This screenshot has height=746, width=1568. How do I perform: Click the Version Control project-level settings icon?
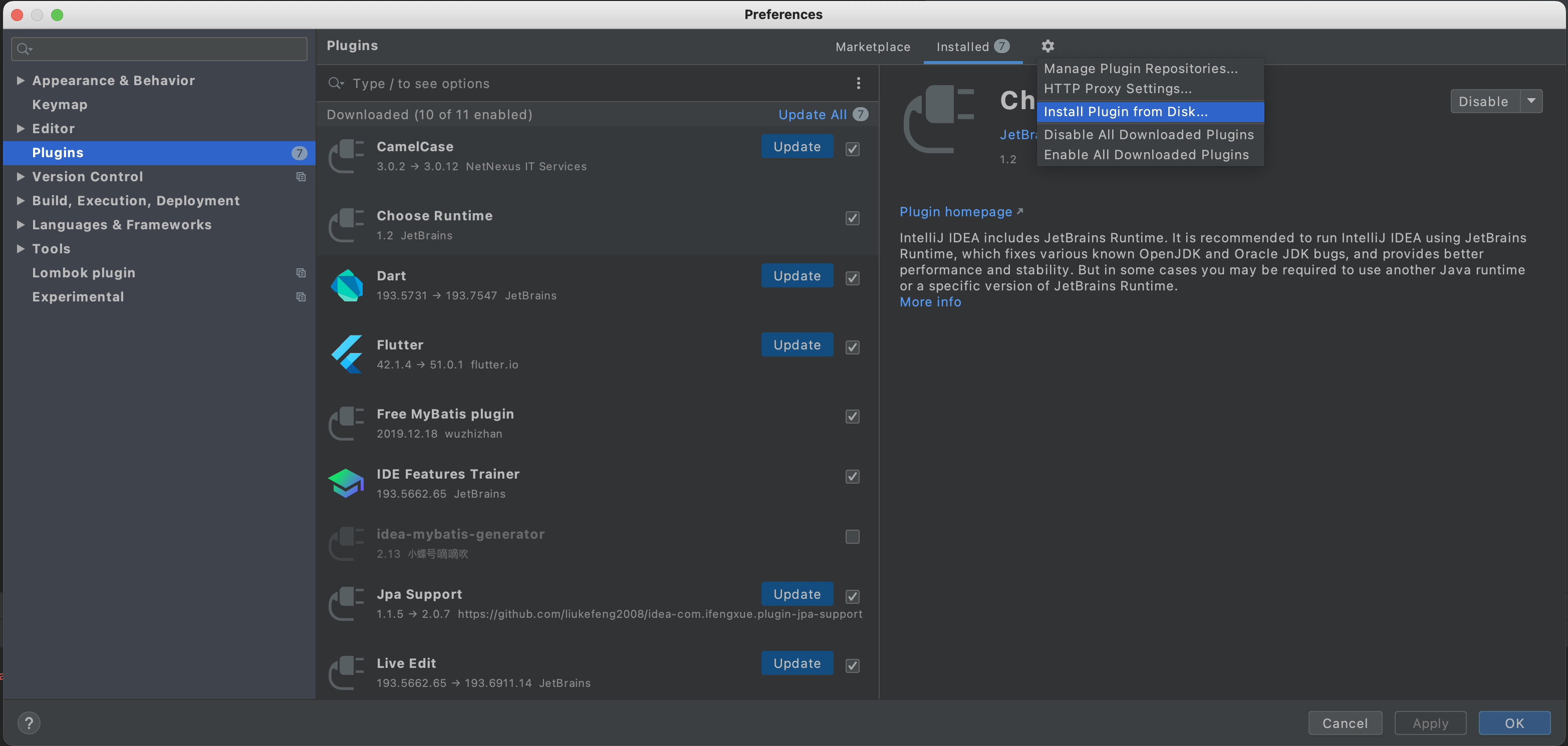[301, 176]
